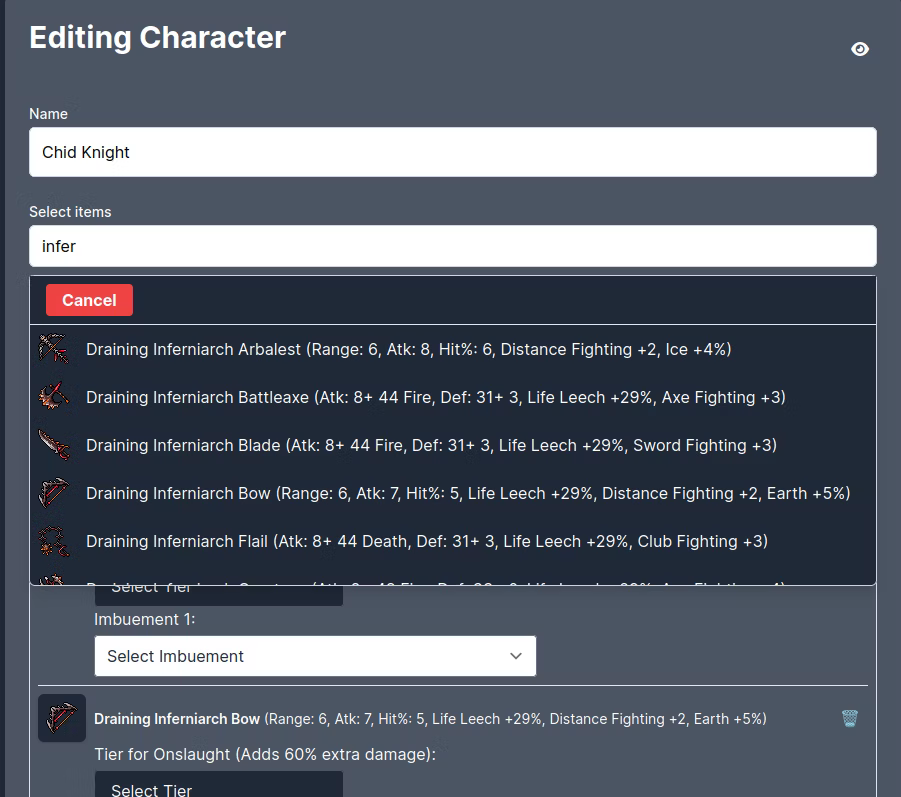Click the Blade sword icon
This screenshot has width=901, height=797.
point(53,445)
